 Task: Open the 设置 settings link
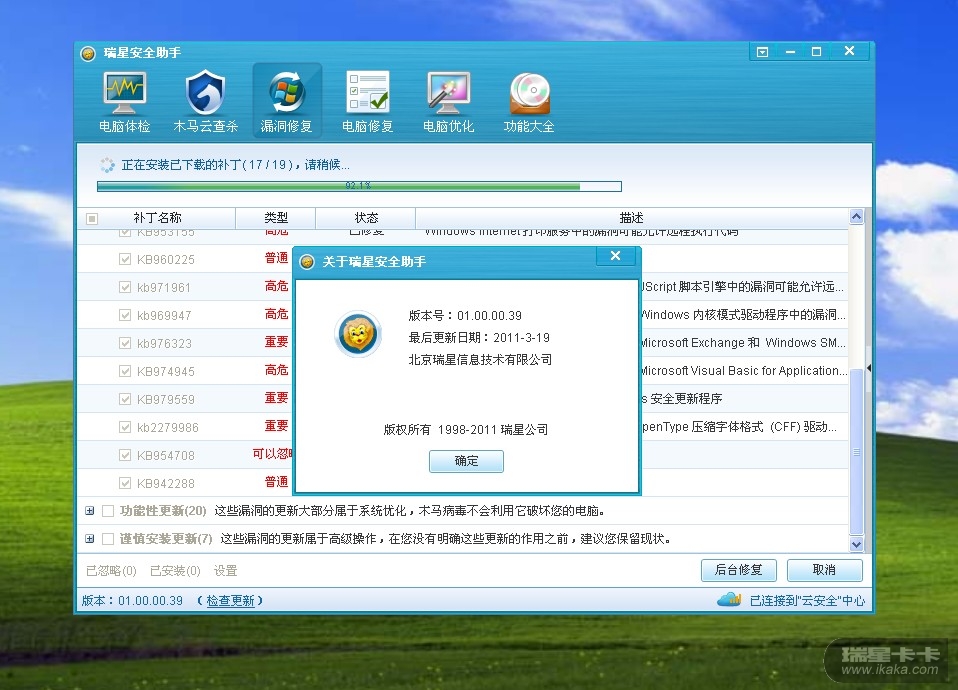225,571
